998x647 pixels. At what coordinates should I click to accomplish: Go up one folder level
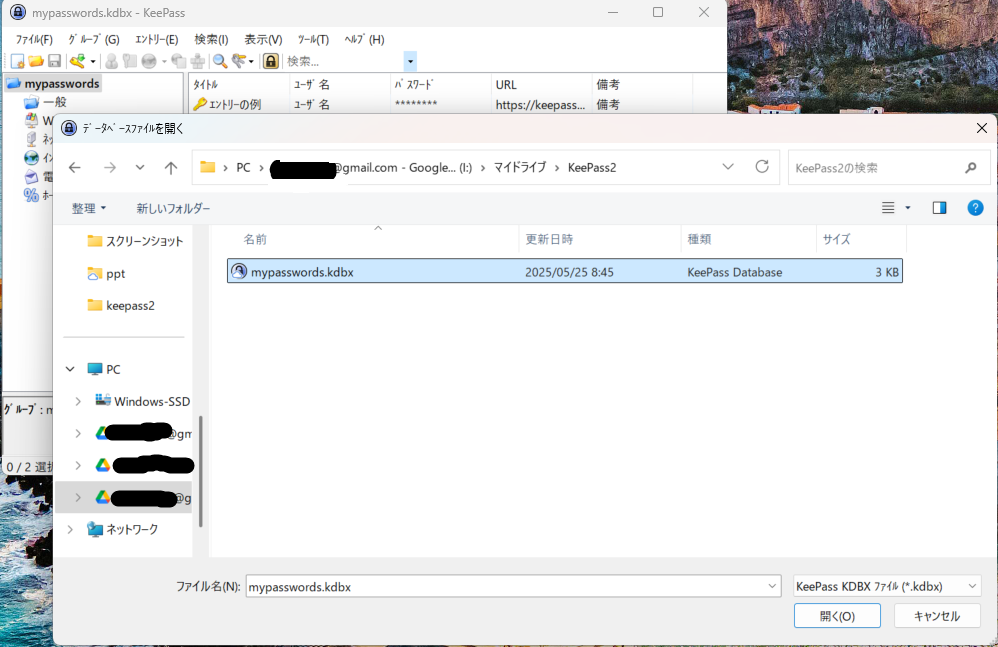tap(171, 167)
